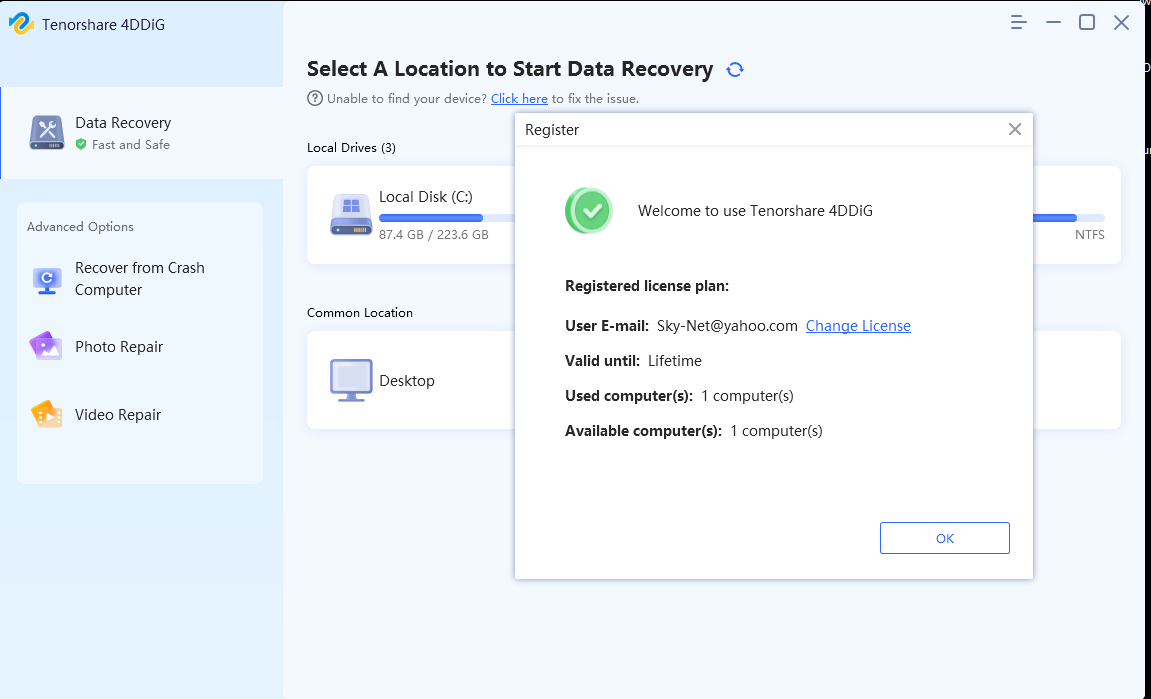The height and width of the screenshot is (699, 1151).
Task: Minimize the 4DDiG window
Action: [1053, 23]
